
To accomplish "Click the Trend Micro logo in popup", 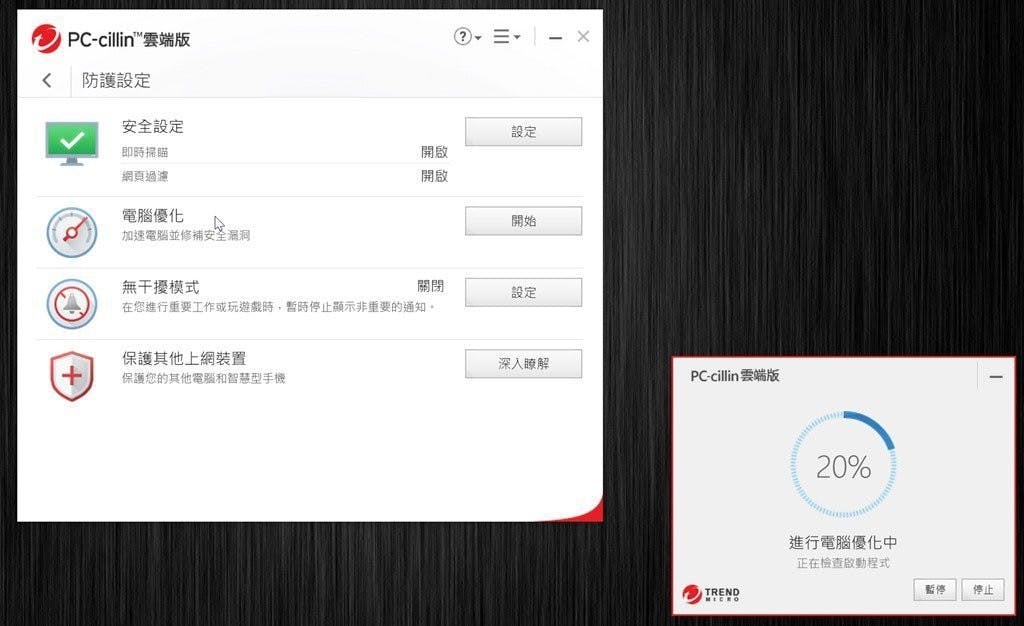I will point(711,593).
